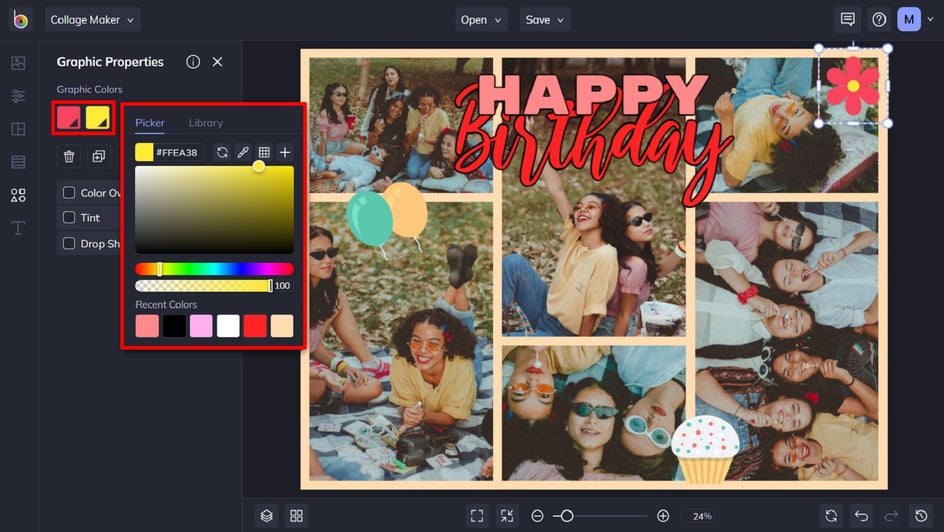This screenshot has width=944, height=532.
Task: Click the collapse arrows zoom icon
Action: point(507,516)
